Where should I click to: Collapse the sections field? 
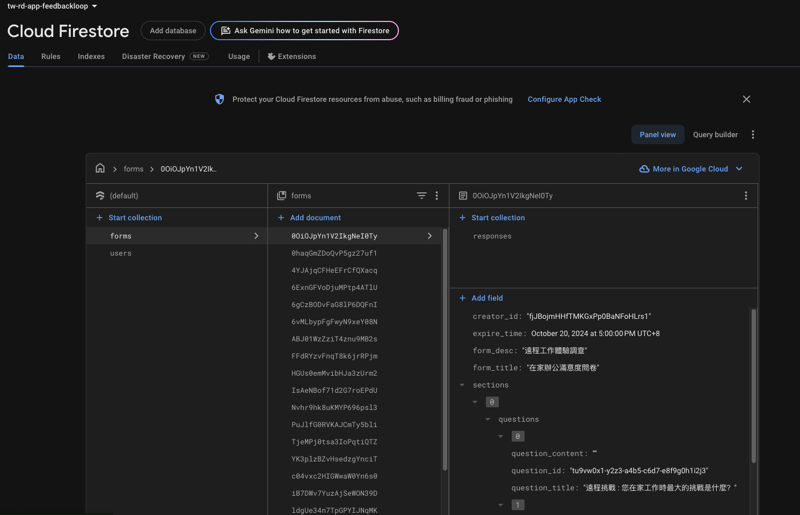(462, 385)
